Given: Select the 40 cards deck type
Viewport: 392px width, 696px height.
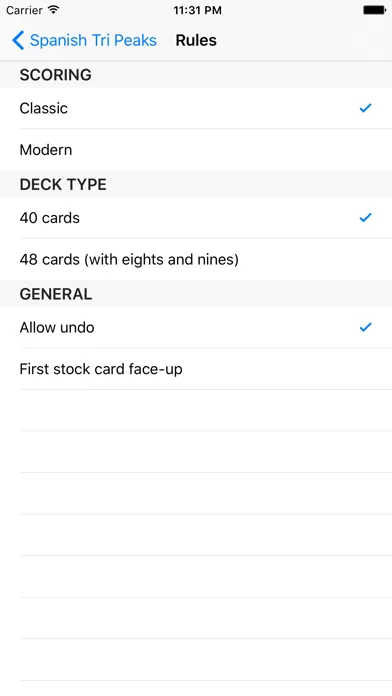Looking at the screenshot, I should 196,218.
